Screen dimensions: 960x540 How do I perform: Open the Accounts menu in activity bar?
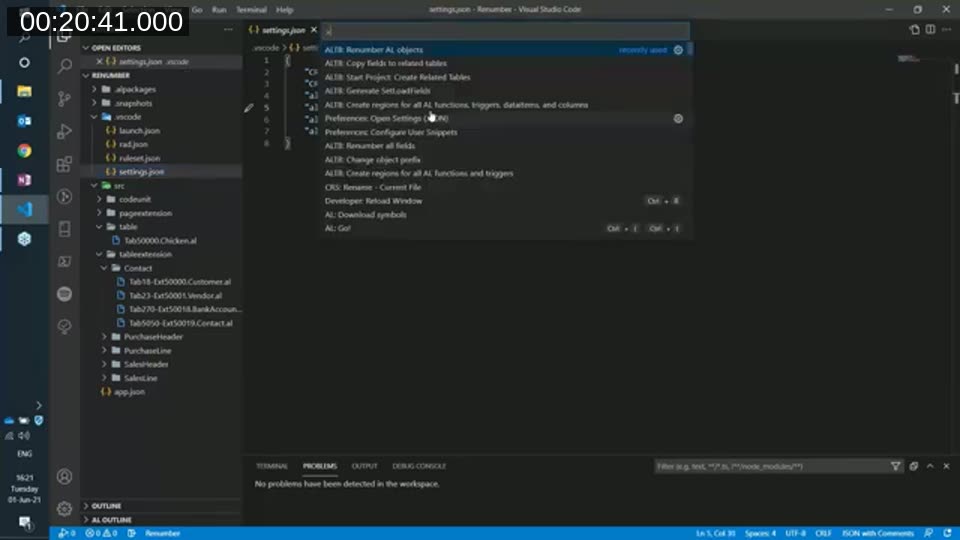click(64, 476)
